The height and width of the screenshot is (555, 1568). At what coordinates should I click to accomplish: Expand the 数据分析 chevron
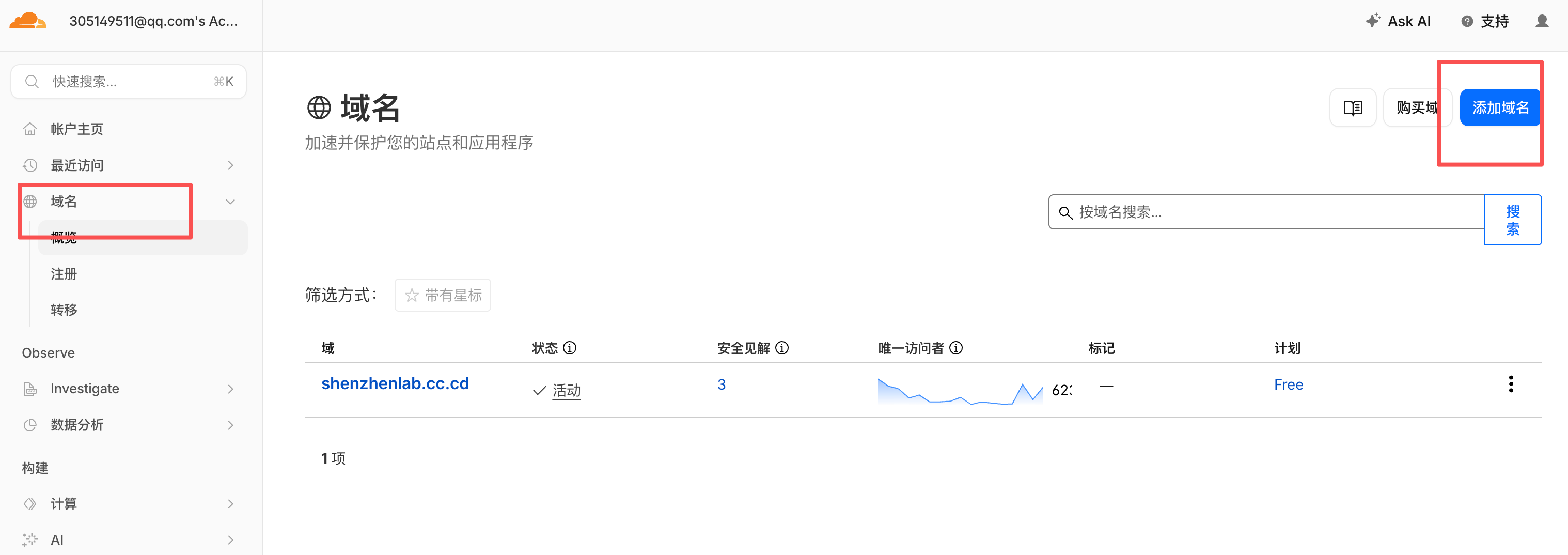pos(230,425)
